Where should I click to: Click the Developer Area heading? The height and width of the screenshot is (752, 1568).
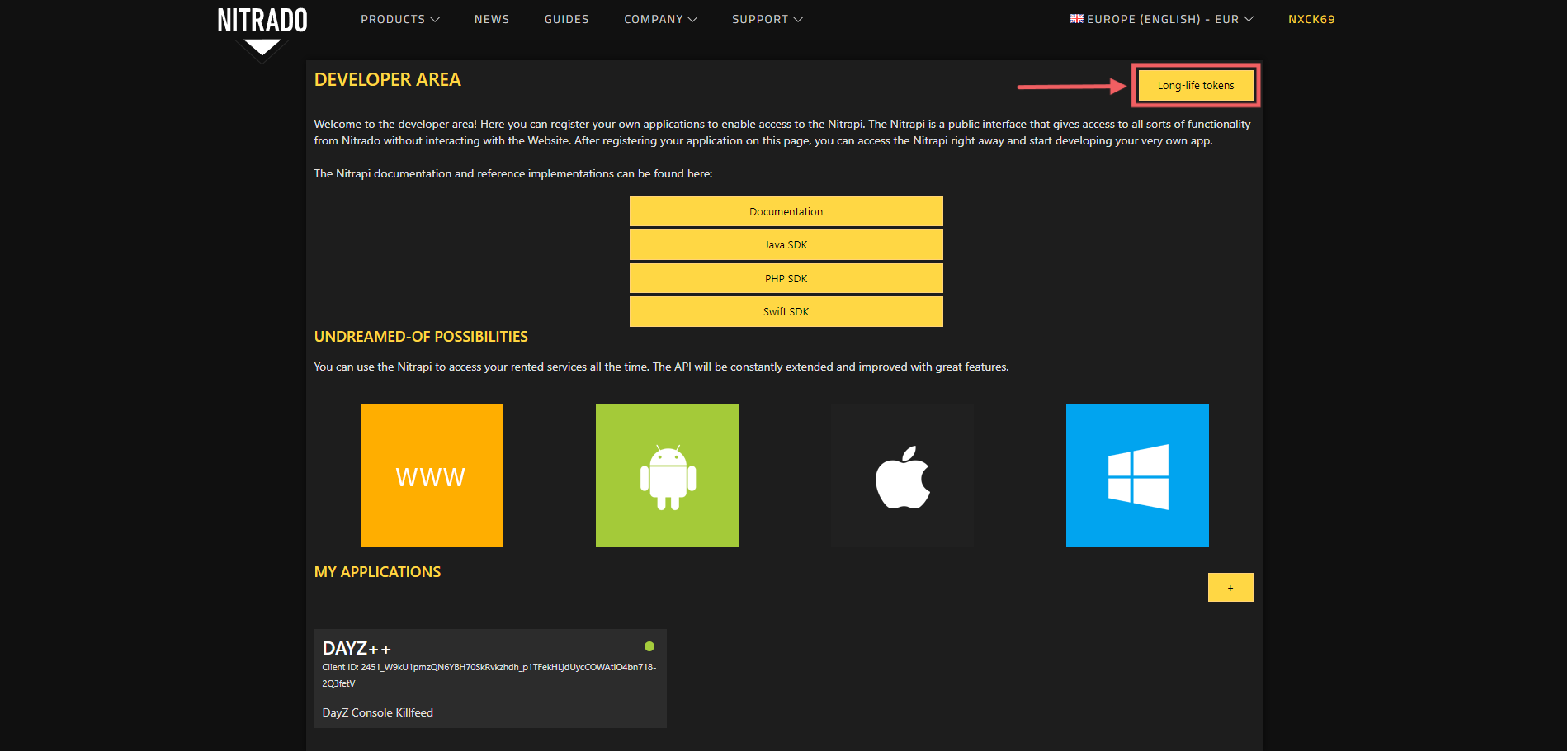coord(388,79)
